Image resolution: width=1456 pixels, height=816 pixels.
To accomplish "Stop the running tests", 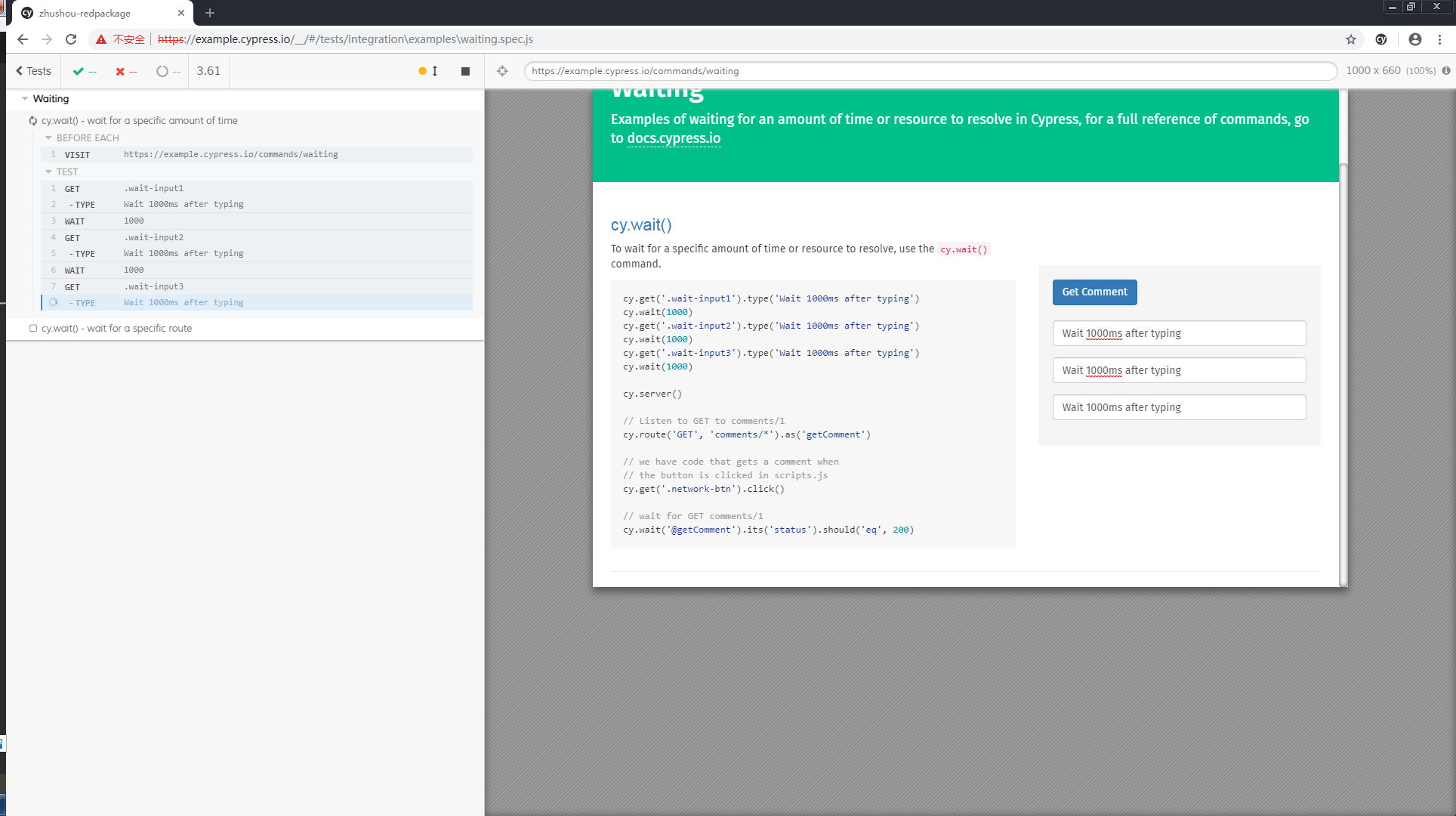I will (x=465, y=71).
